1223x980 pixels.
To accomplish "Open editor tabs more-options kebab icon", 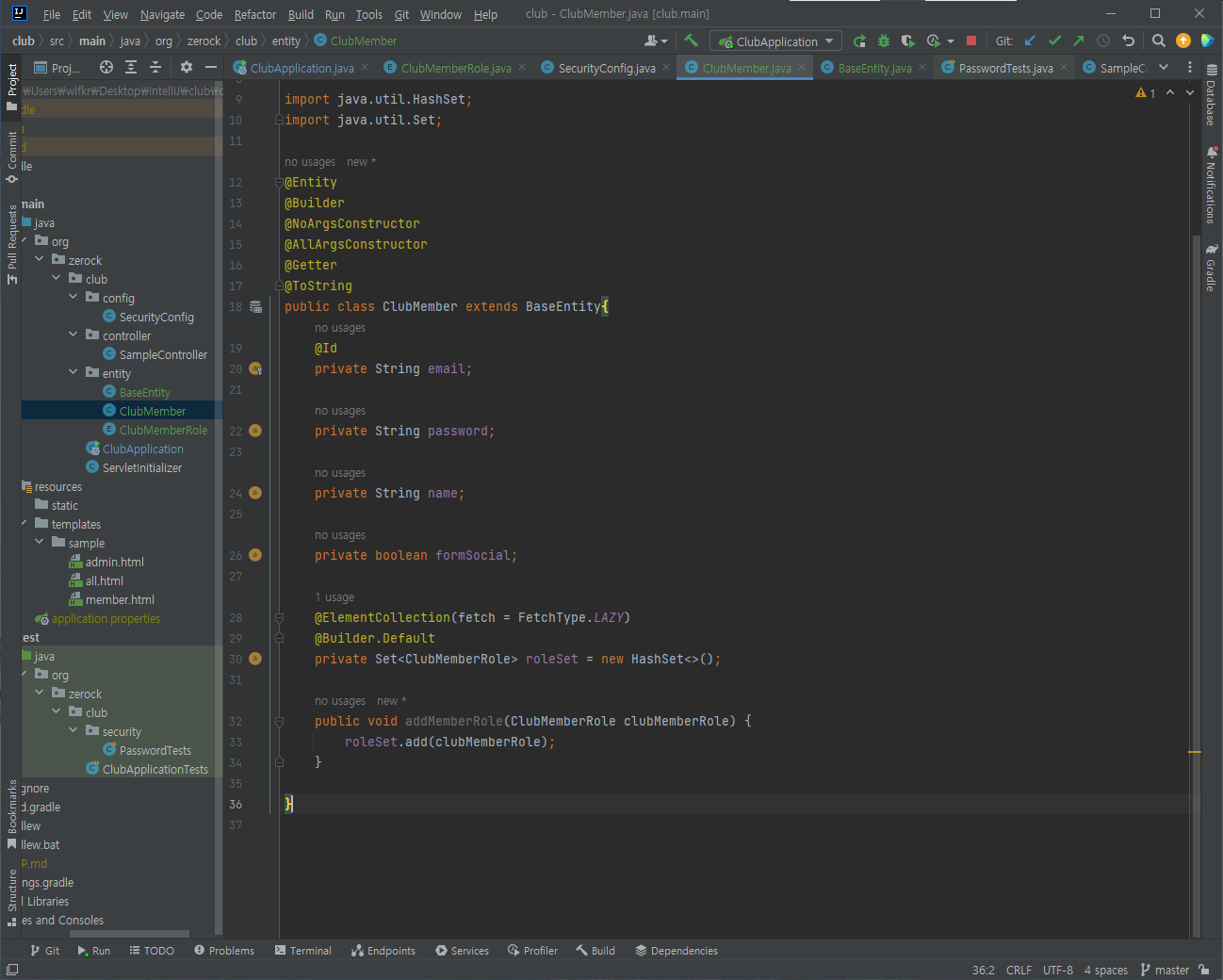I will coord(1189,67).
